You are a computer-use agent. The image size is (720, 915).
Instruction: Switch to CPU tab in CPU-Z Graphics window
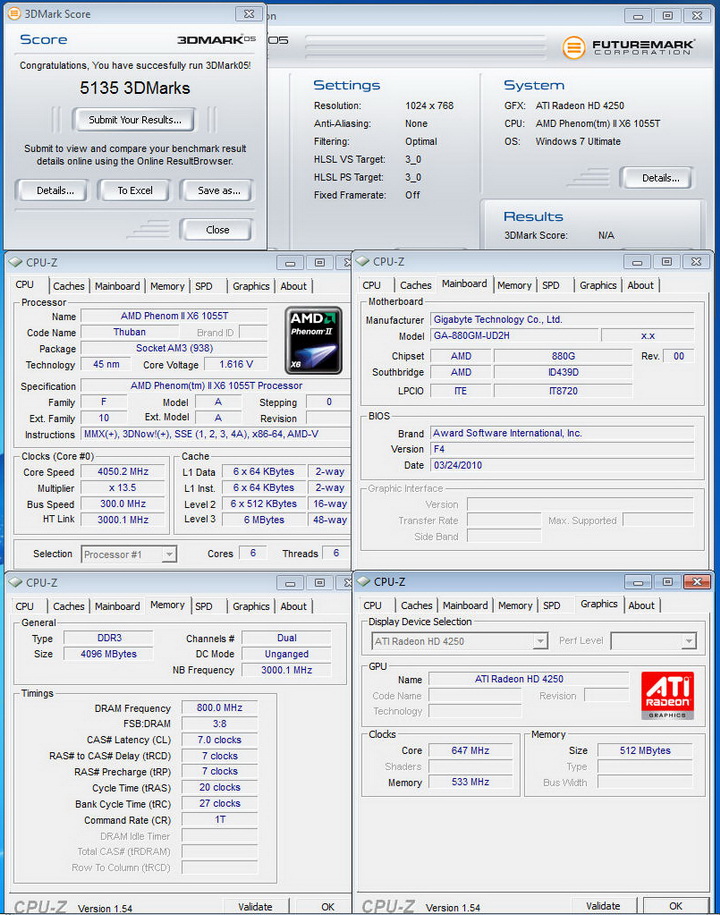coord(372,606)
